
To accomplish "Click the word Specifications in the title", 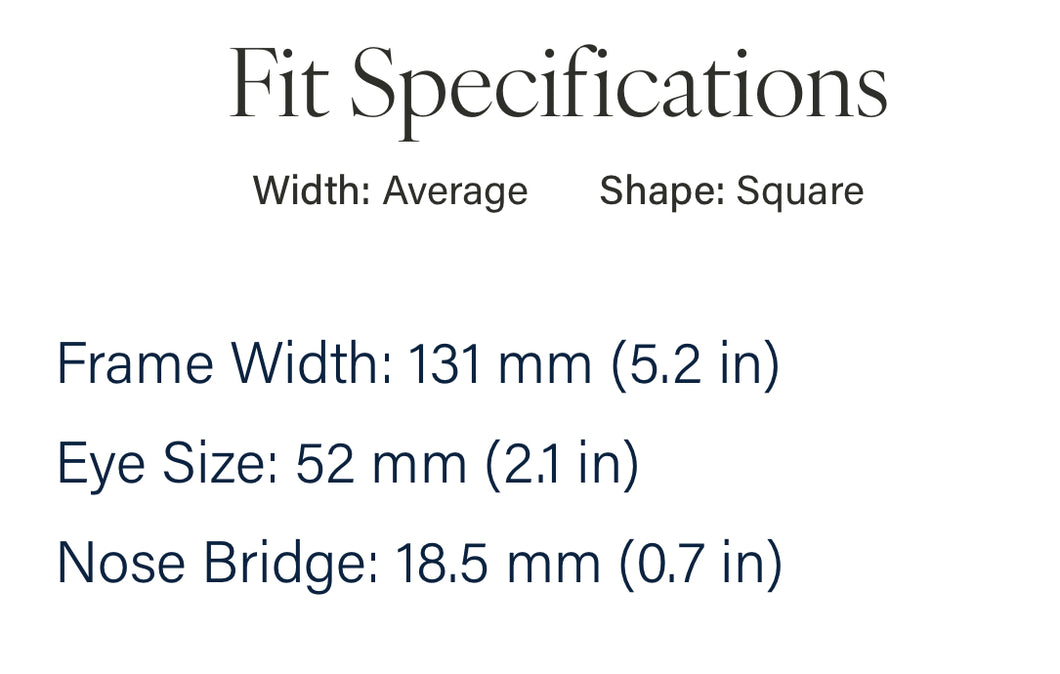I will [619, 93].
